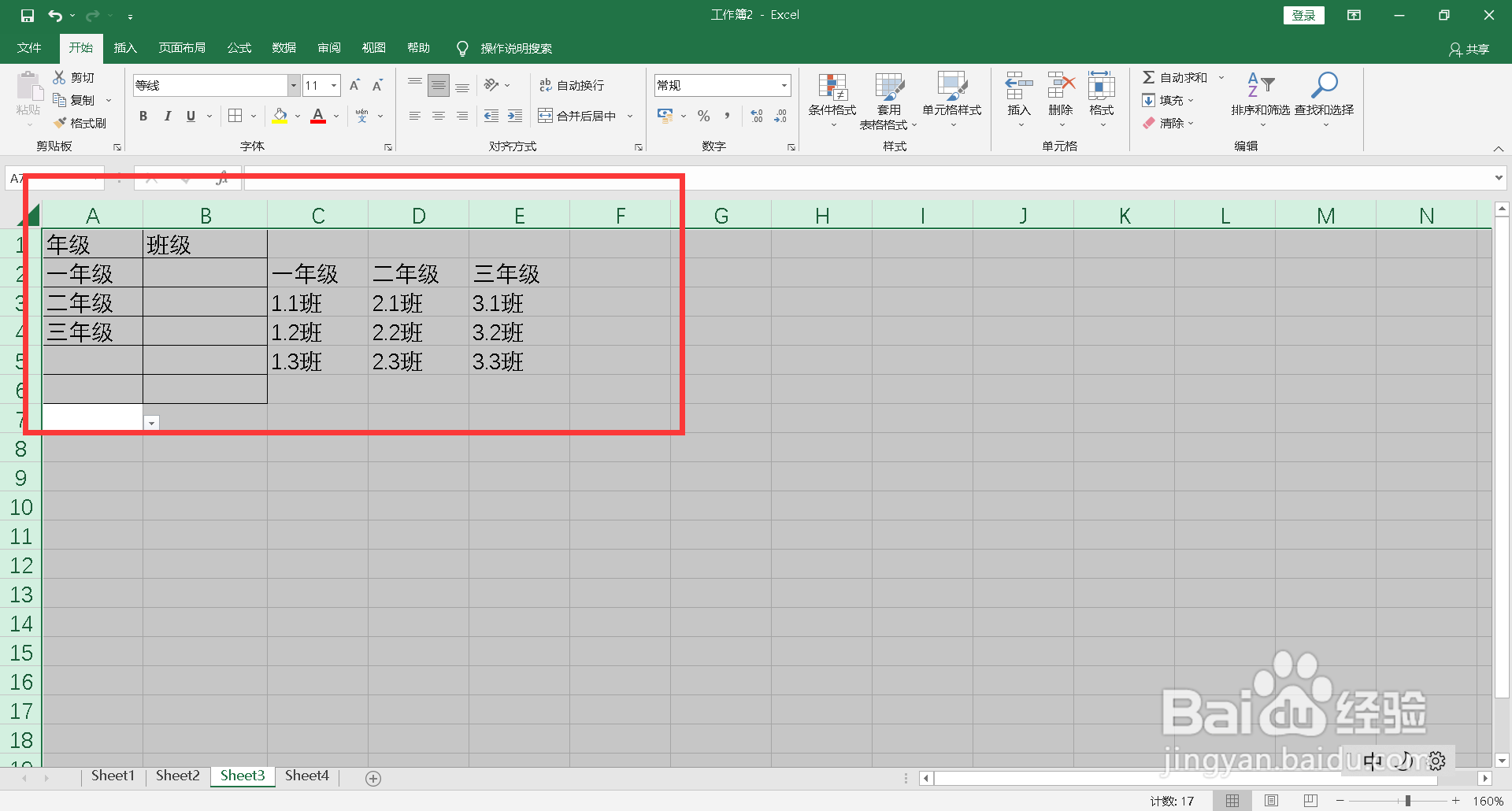Image resolution: width=1512 pixels, height=811 pixels.
Task: Open the filter dropdown in cell A7
Action: coord(150,422)
